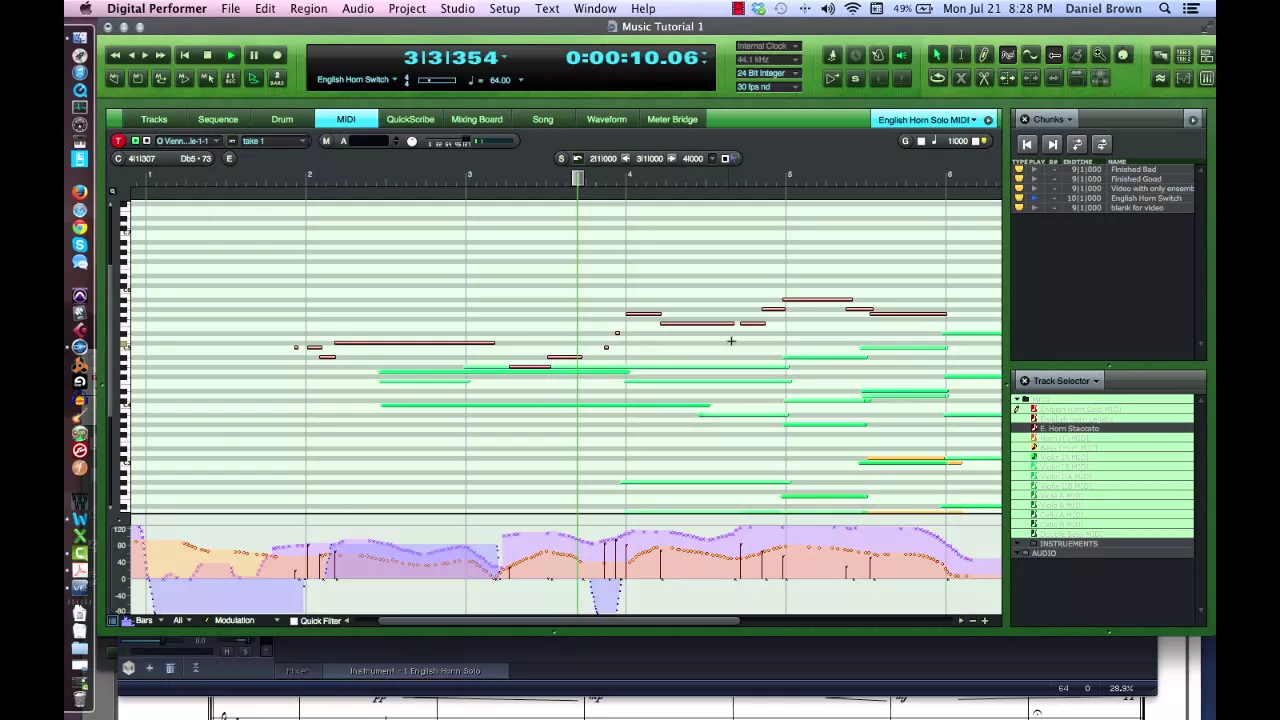Arm recording with the Record button
The image size is (1280, 720).
click(x=277, y=56)
